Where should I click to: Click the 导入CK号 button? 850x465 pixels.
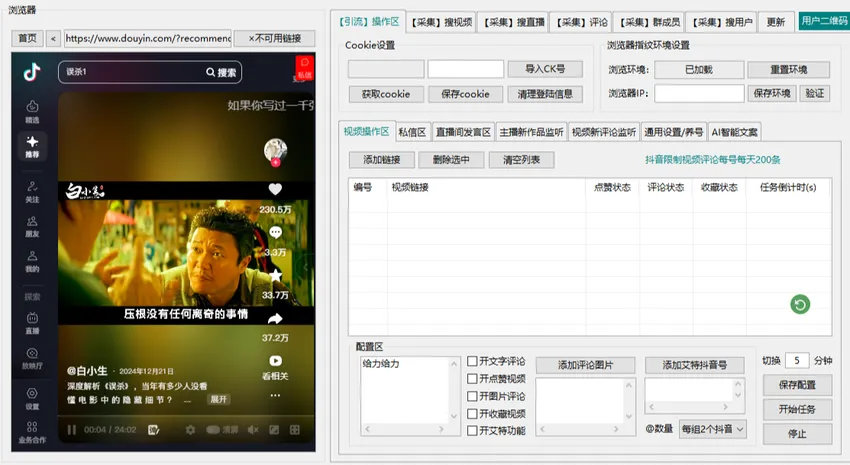(545, 69)
